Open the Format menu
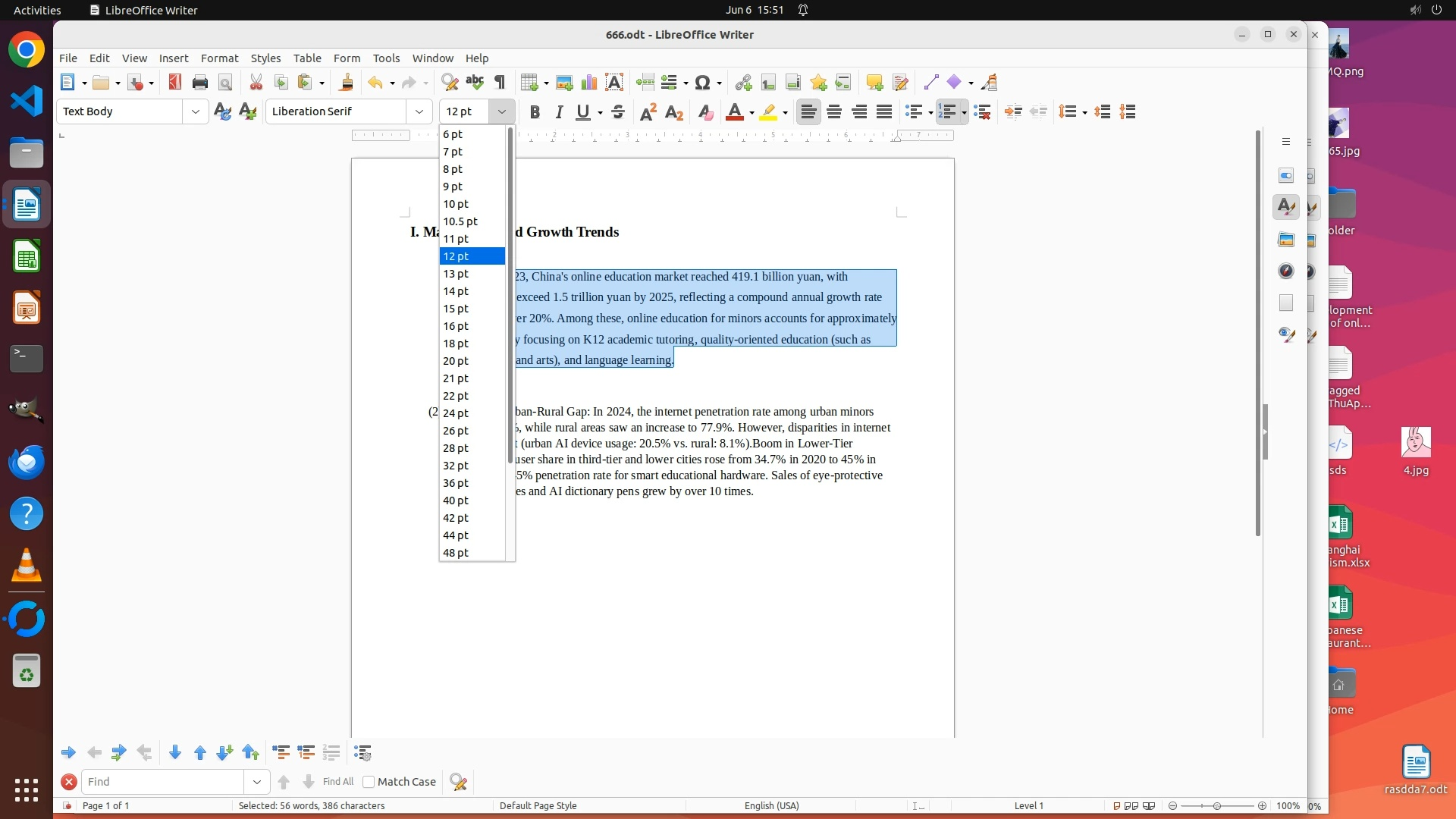1456x819 pixels. [219, 58]
